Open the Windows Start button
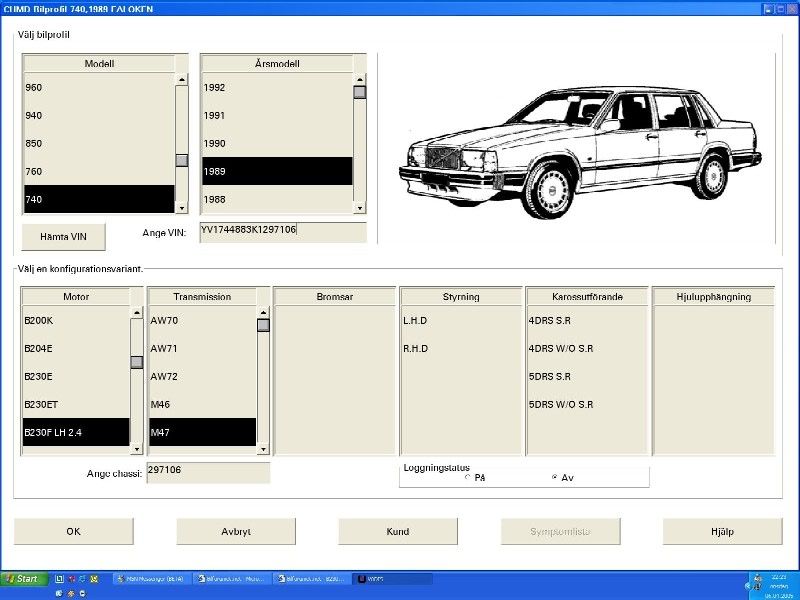This screenshot has height=600, width=800. tap(22, 579)
